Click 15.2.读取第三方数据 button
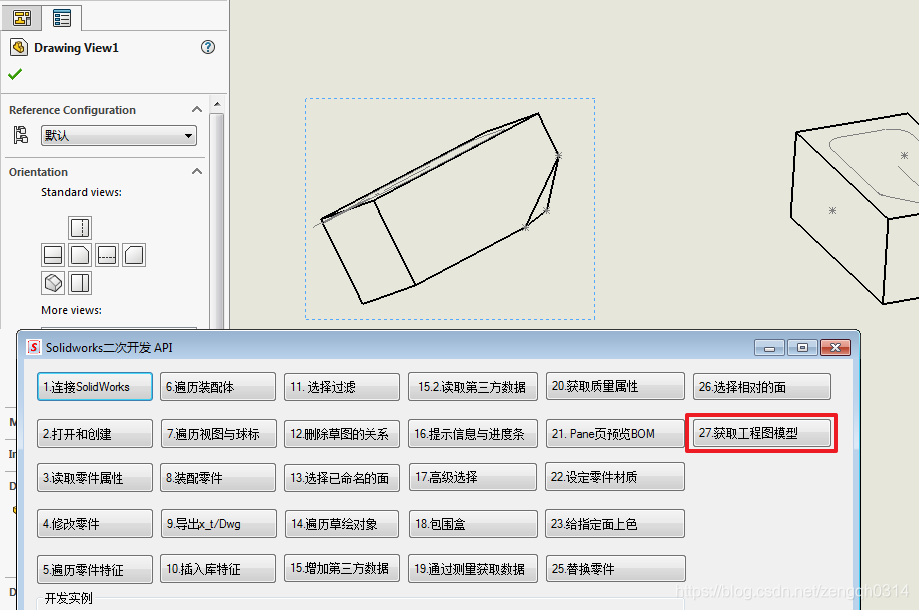This screenshot has width=919, height=610. coord(473,387)
